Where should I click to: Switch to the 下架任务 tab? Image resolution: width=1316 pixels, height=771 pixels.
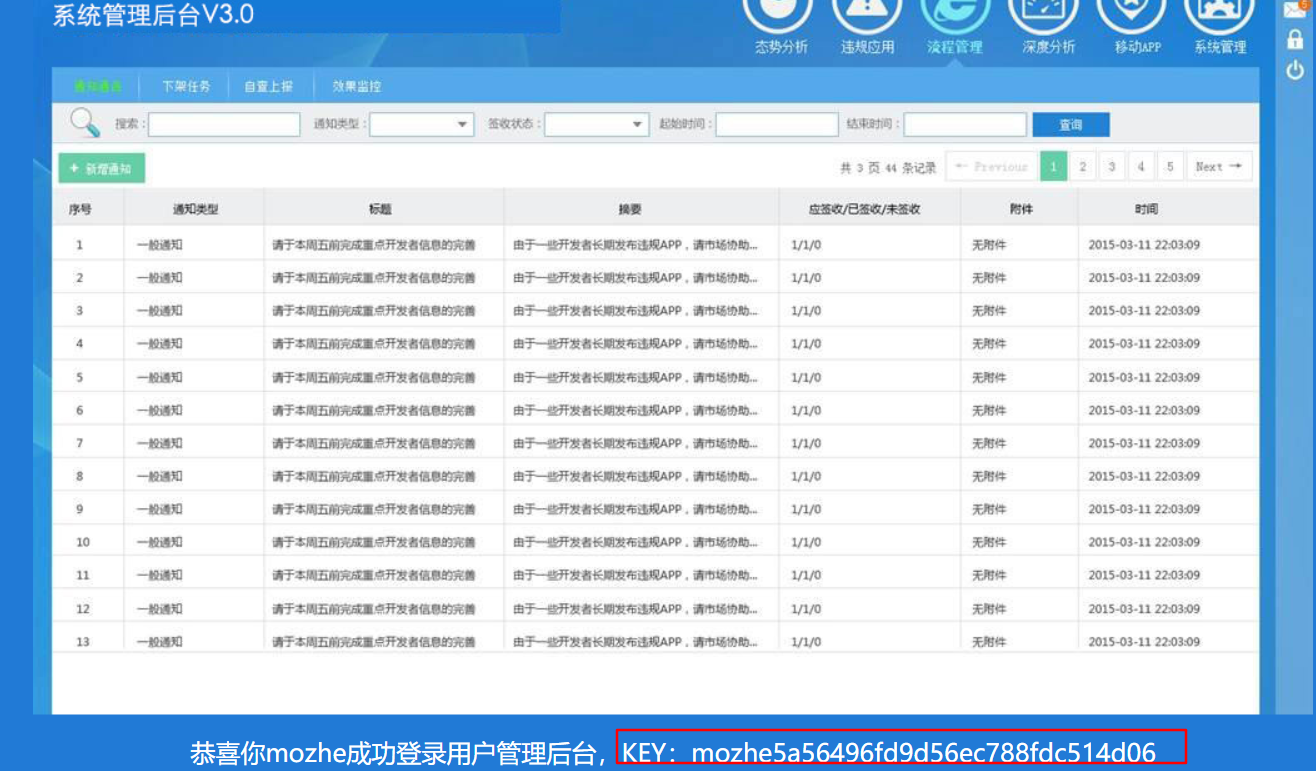186,87
